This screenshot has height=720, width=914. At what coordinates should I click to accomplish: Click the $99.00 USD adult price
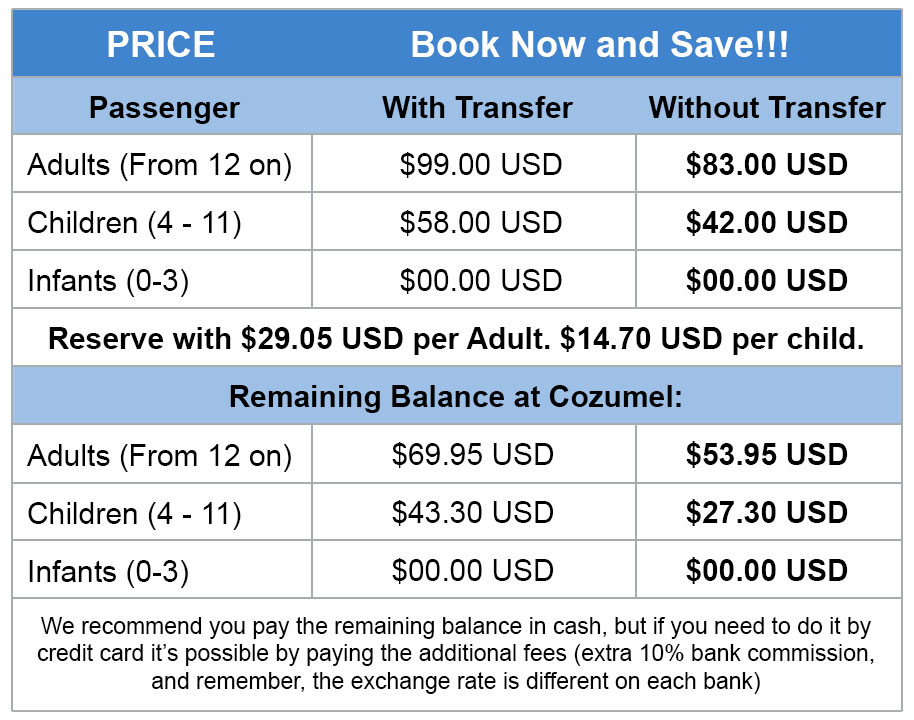click(481, 165)
